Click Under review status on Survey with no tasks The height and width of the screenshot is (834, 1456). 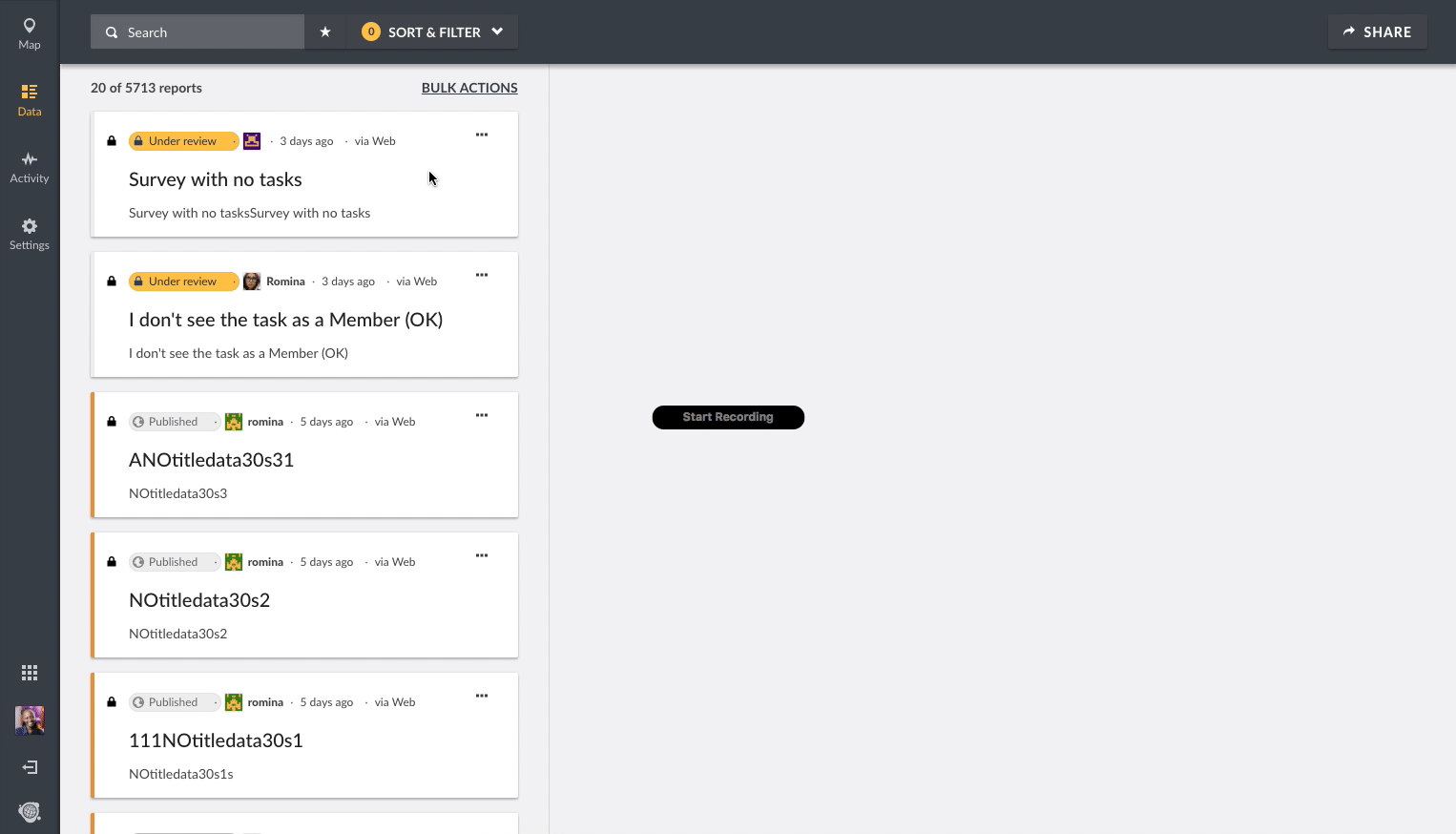click(183, 141)
